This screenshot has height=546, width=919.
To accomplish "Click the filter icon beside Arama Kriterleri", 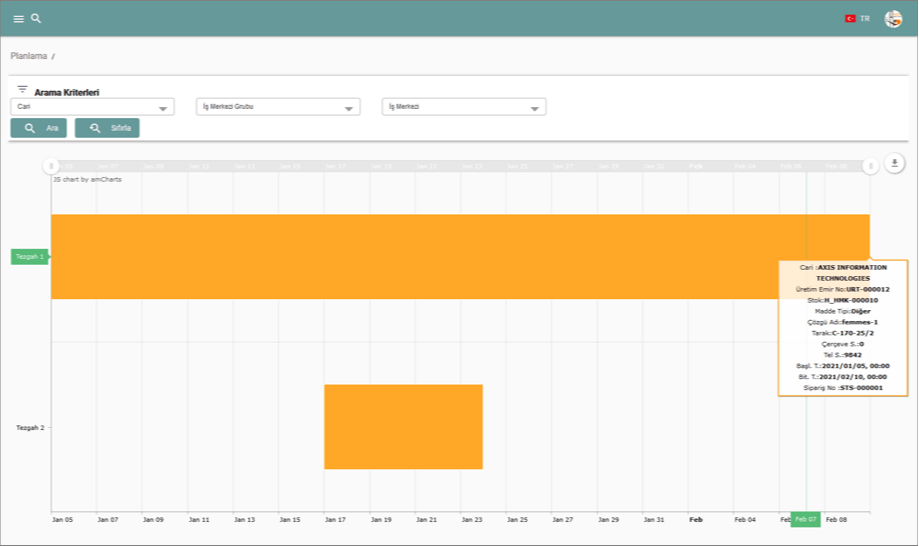I will (x=22, y=89).
